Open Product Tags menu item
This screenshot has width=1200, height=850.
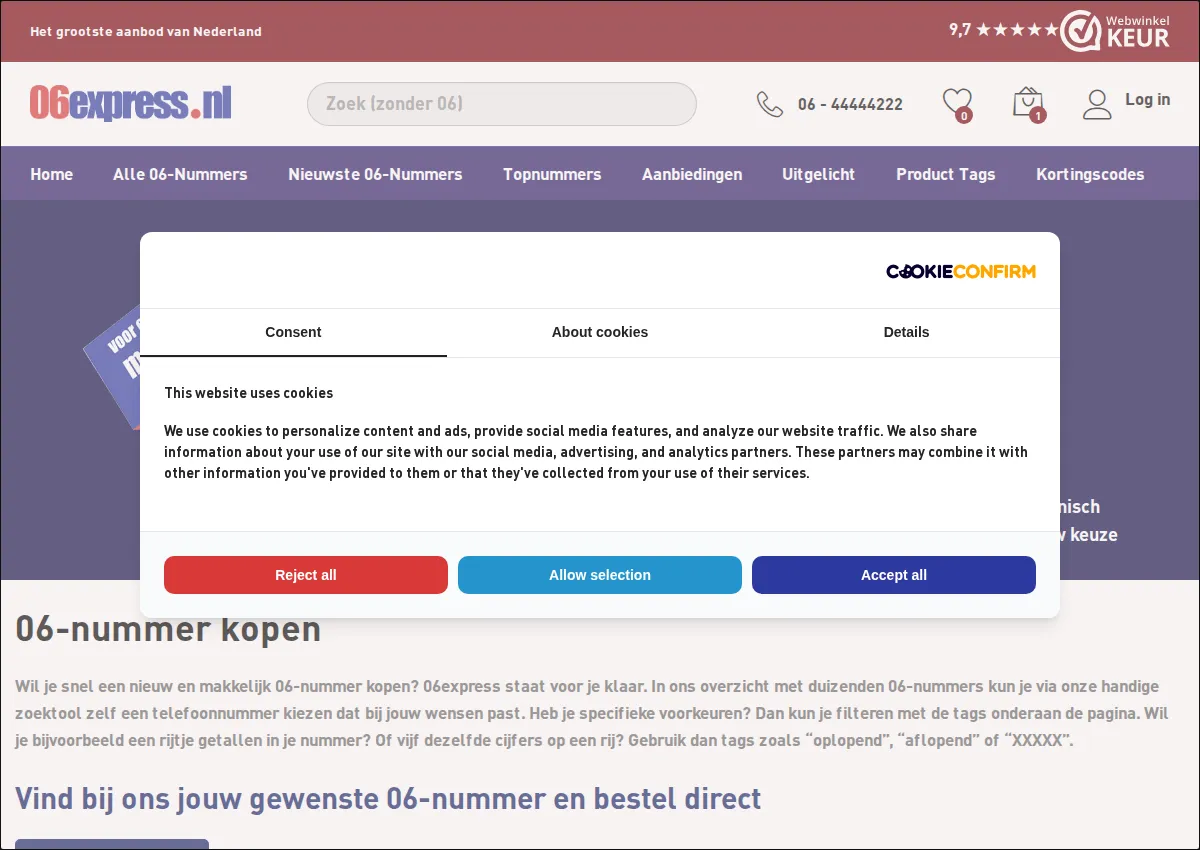tap(946, 174)
